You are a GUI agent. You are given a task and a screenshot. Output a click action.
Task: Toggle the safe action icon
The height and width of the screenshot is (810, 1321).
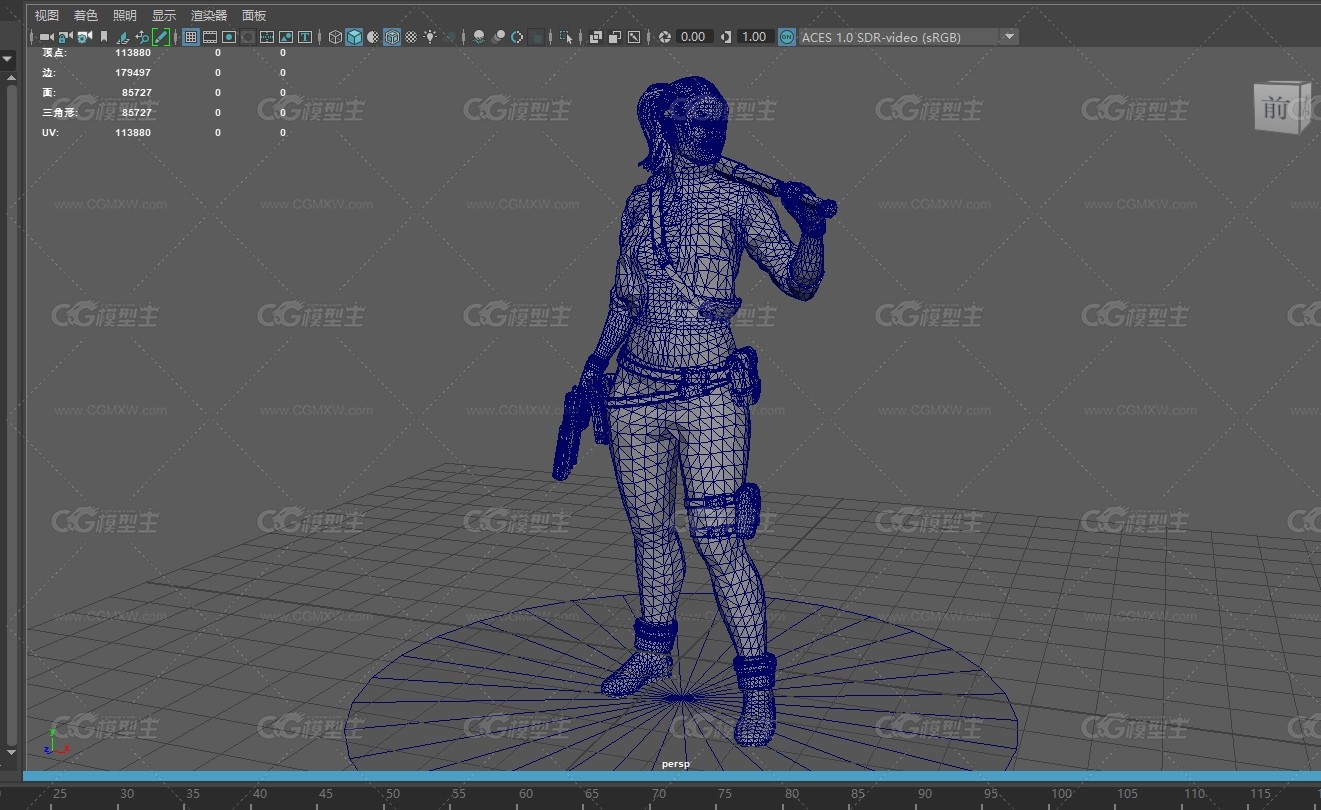pyautogui.click(x=286, y=37)
